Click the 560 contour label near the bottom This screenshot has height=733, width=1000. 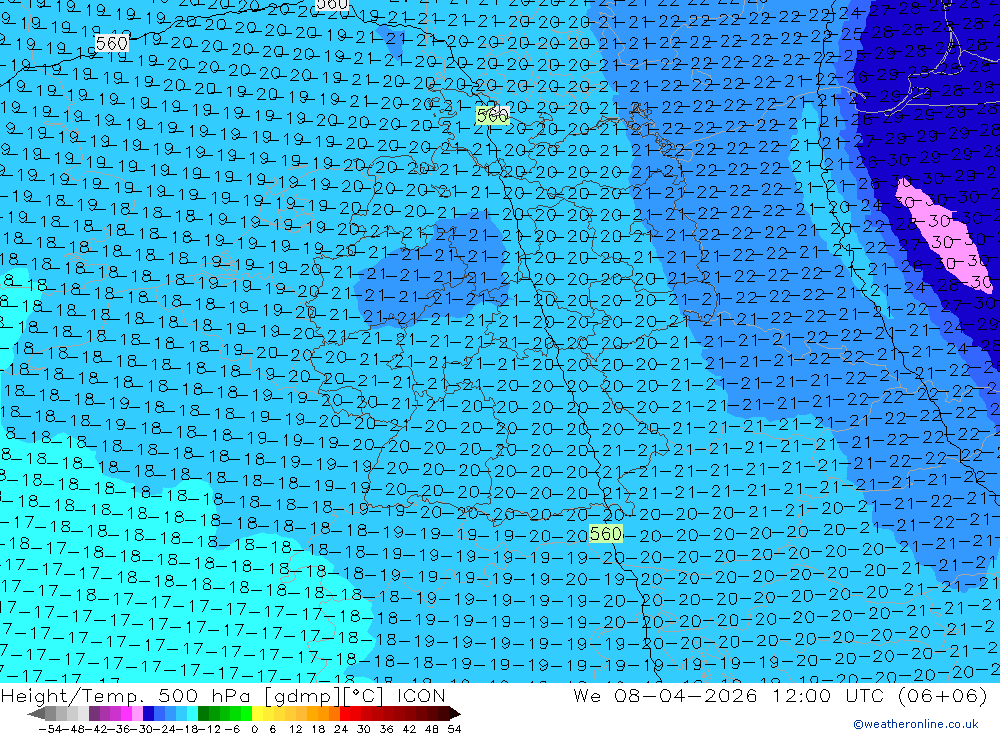pos(606,534)
